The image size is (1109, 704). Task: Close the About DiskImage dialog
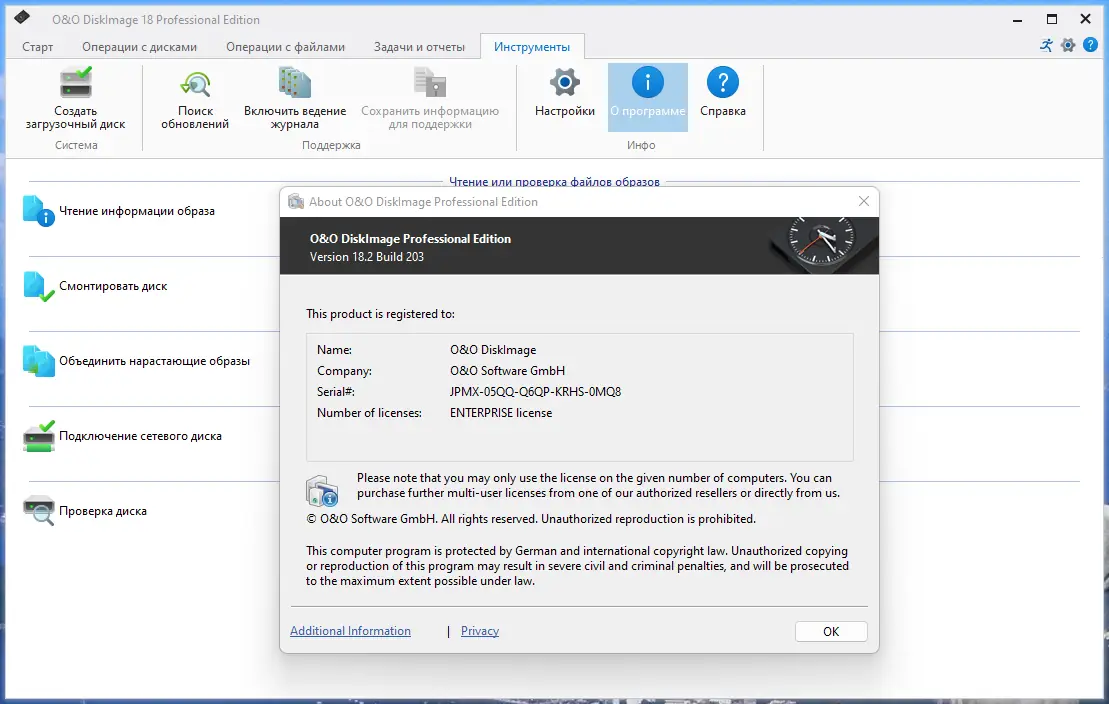(864, 201)
